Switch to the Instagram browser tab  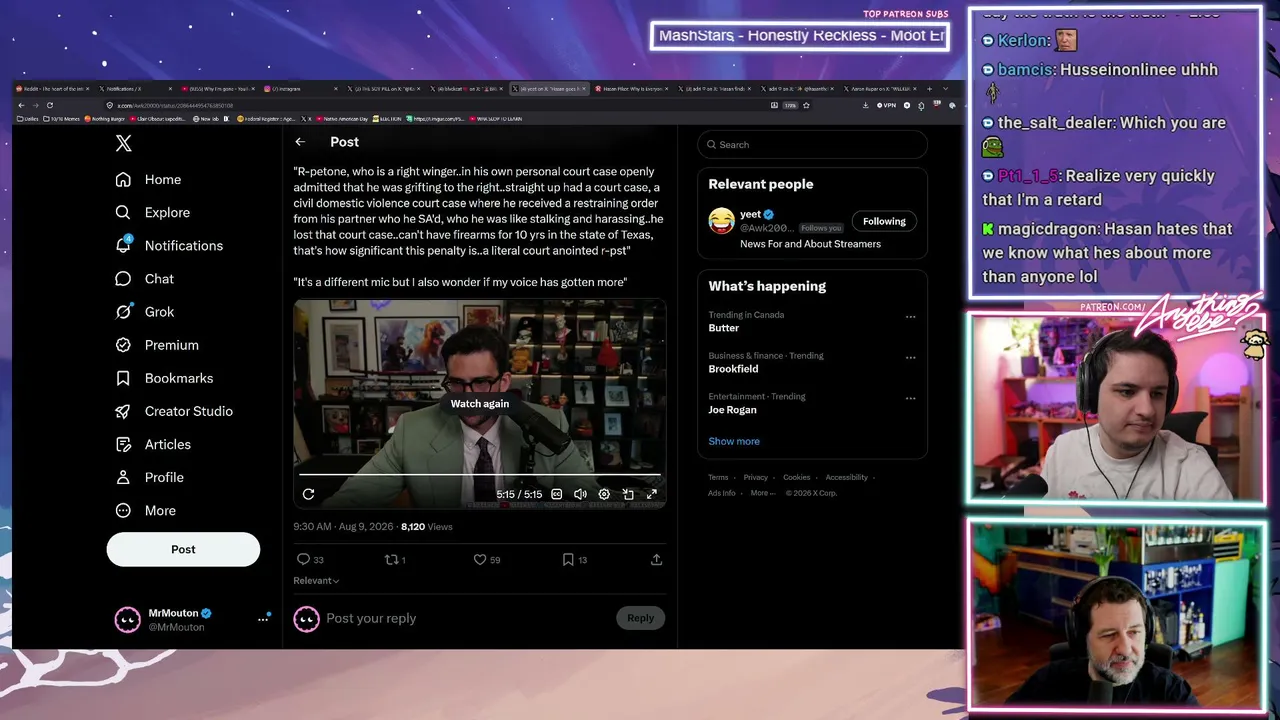click(x=300, y=89)
